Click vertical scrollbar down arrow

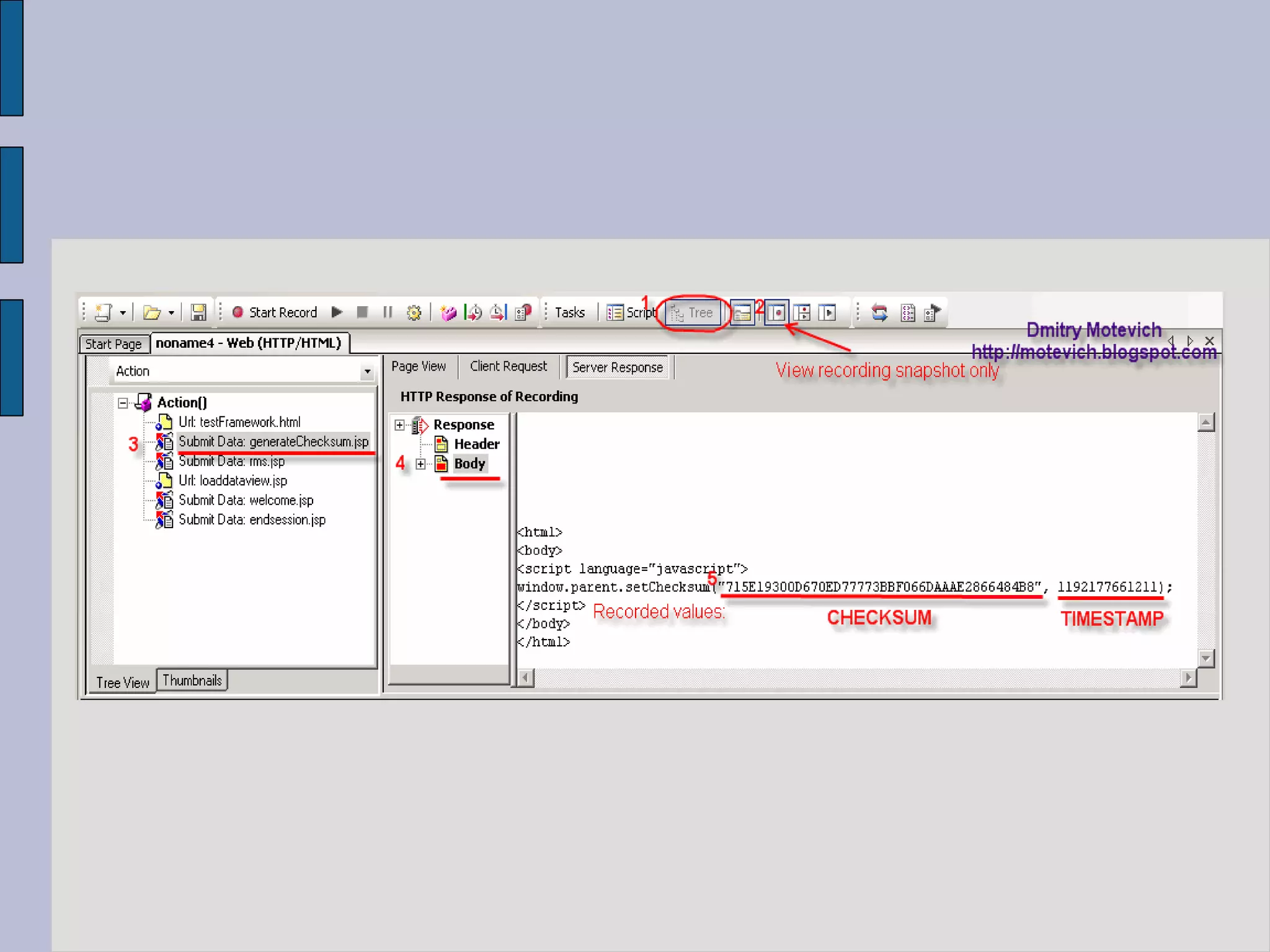point(1206,658)
